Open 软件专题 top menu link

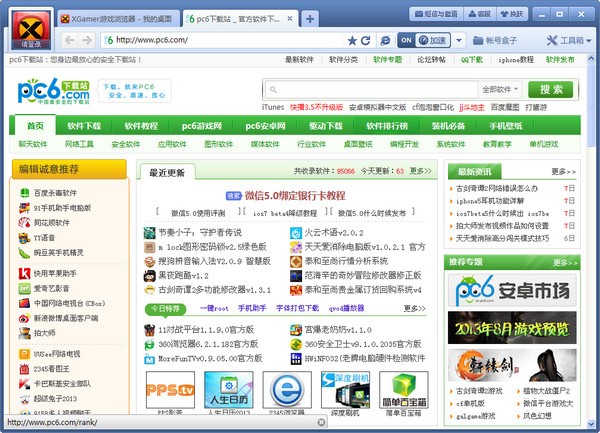click(x=387, y=60)
